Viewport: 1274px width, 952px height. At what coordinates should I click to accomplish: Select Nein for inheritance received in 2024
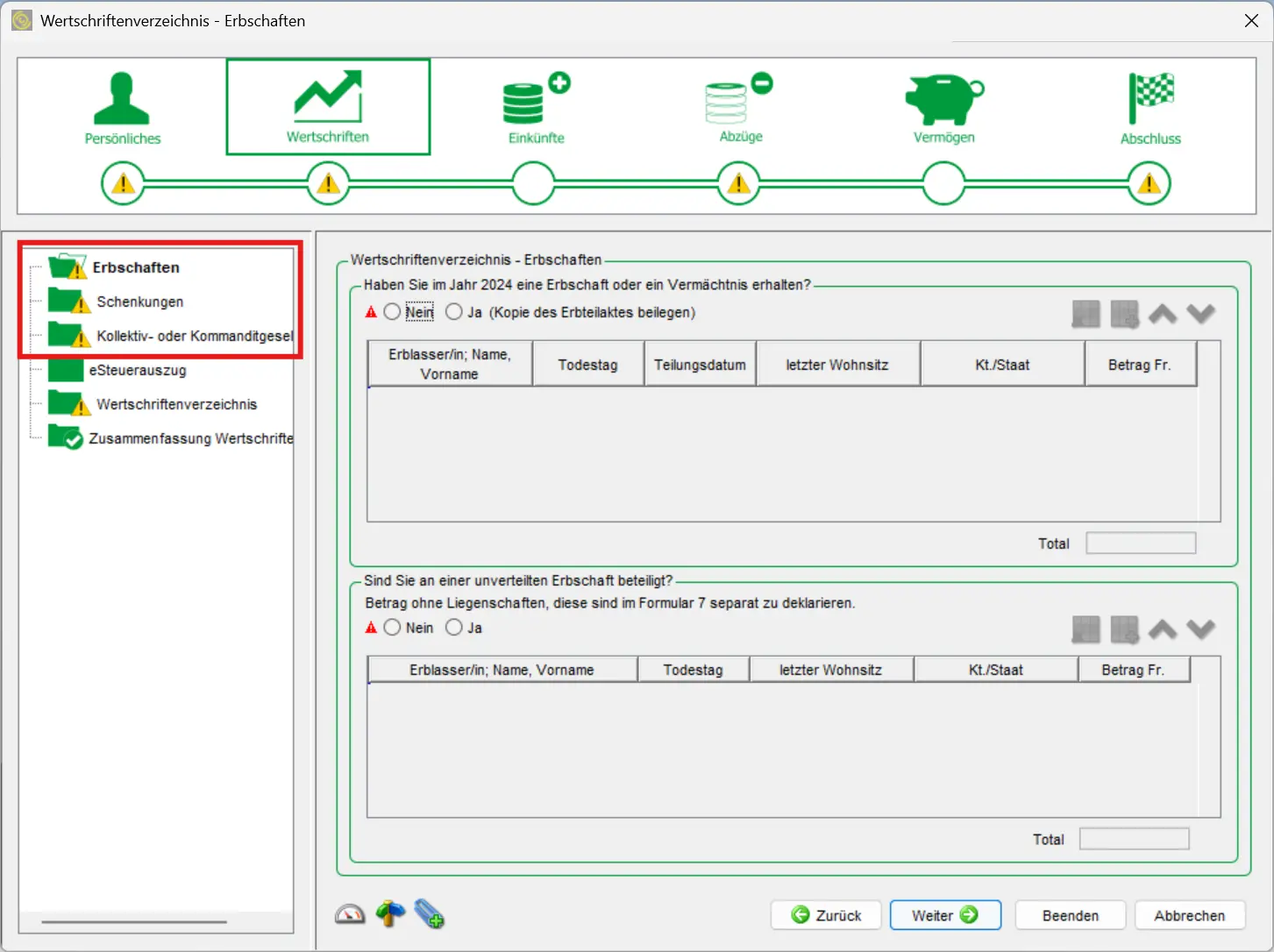tap(392, 312)
